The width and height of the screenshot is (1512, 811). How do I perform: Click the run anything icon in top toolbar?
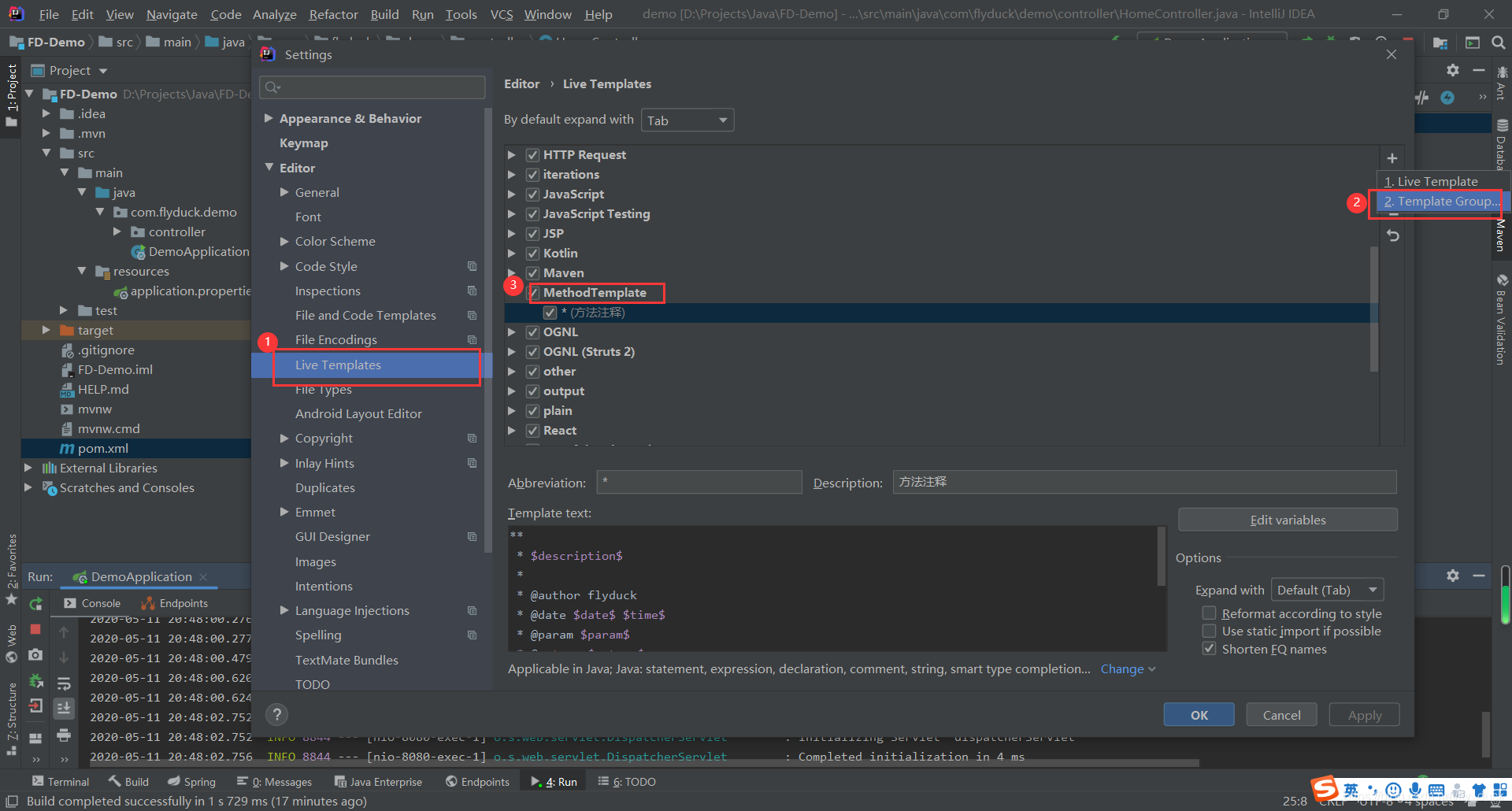(x=1473, y=43)
